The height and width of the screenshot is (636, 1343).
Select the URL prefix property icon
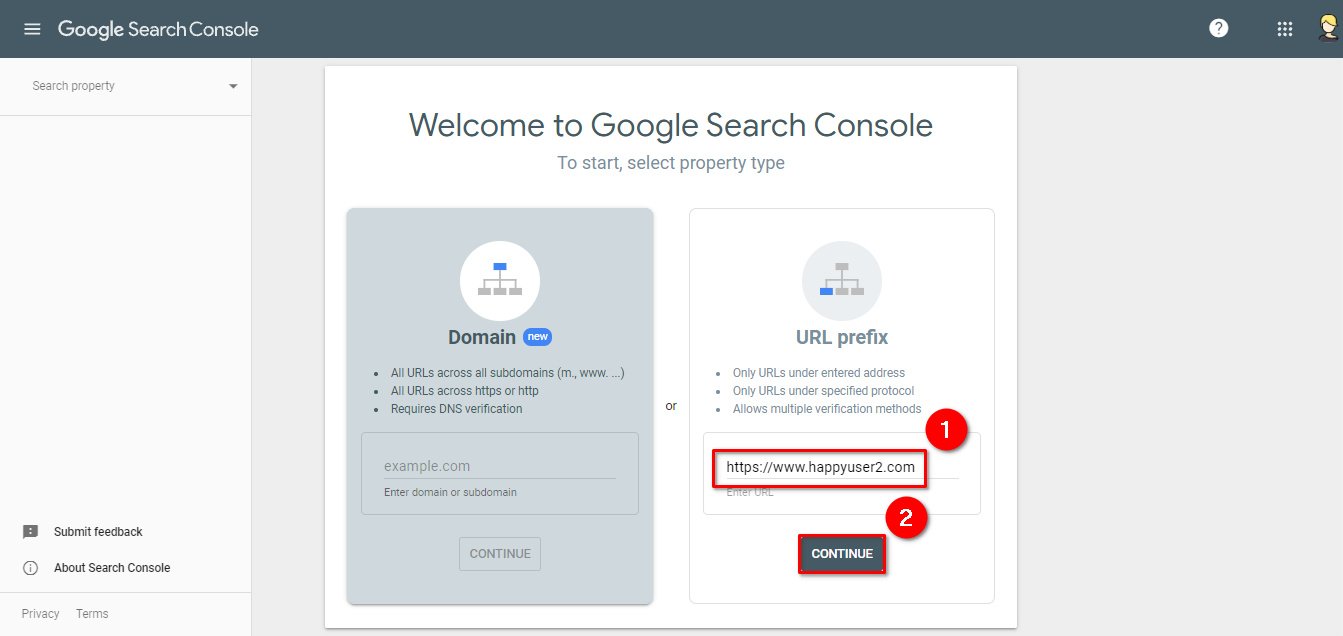[842, 281]
